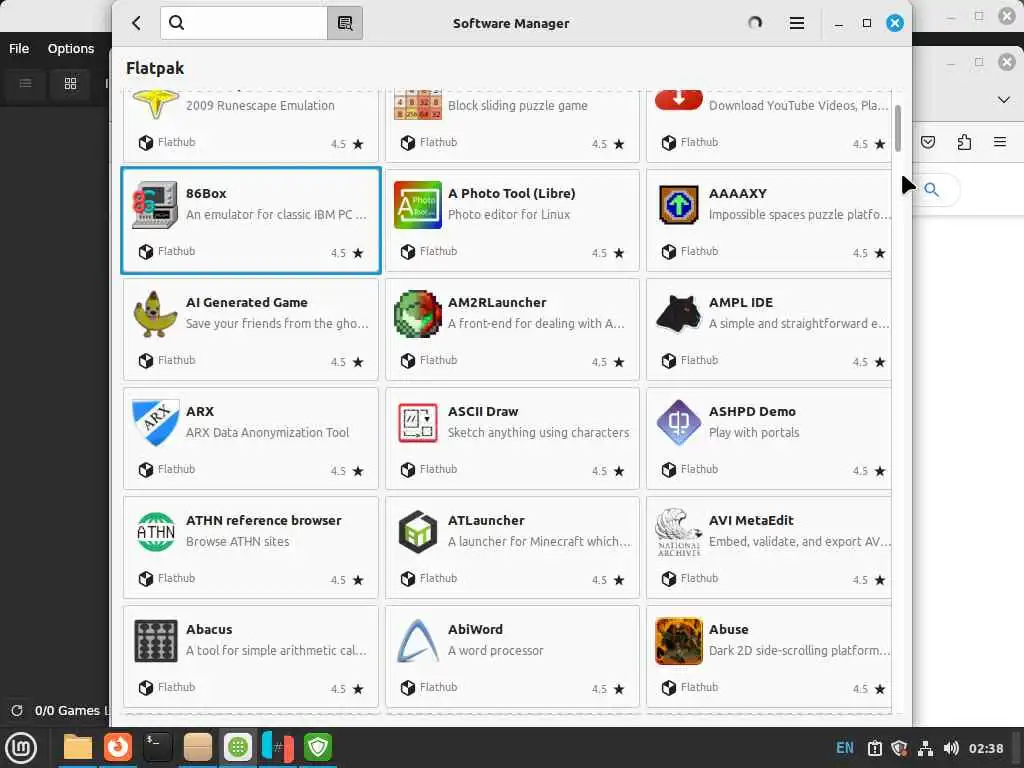Click the ATLauncher title
1024x768 pixels.
(486, 520)
